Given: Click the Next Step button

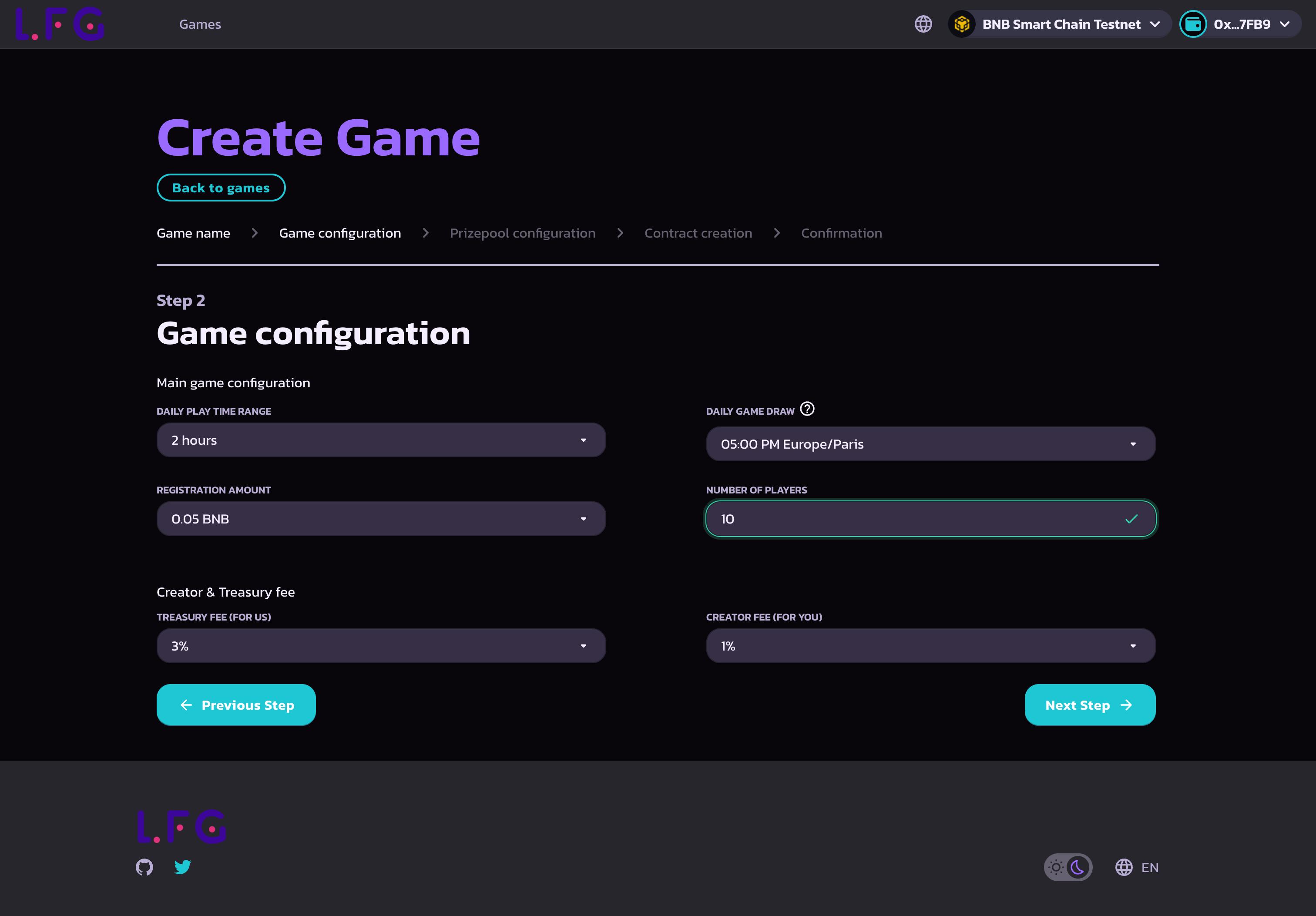Looking at the screenshot, I should [1089, 705].
